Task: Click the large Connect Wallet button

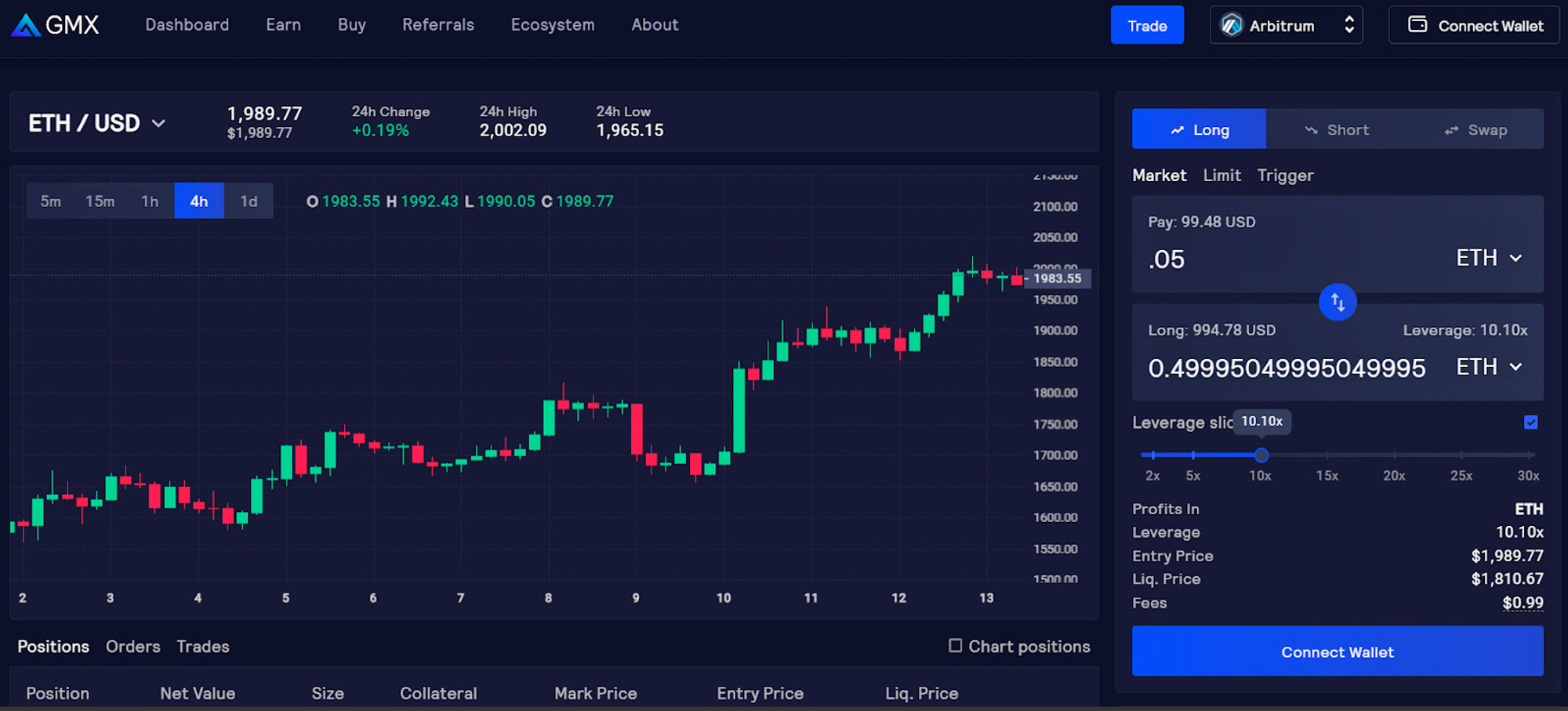Action: coord(1338,651)
